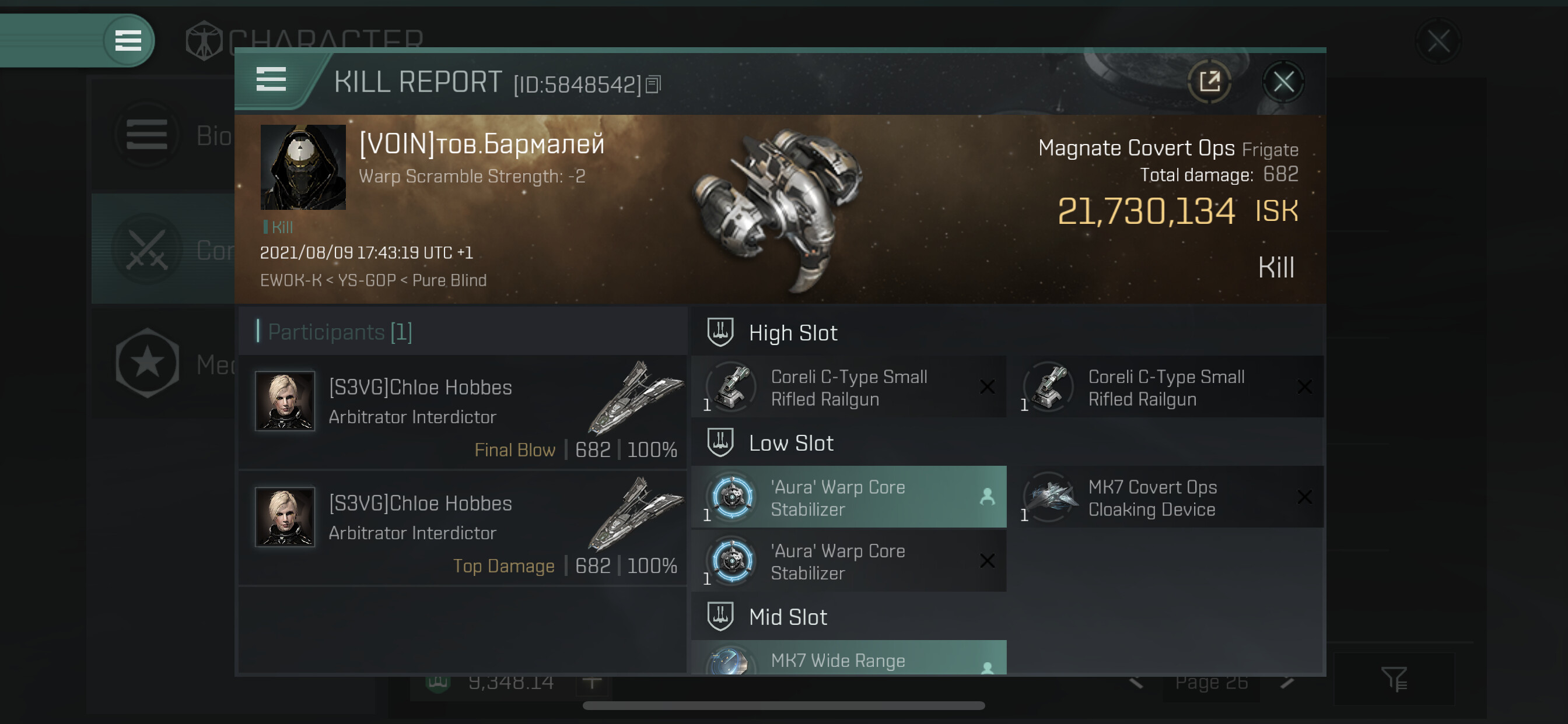Screen dimensions: 1568x724
Task: Toggle the X mark on second Coreli Railgun
Action: [x=1304, y=387]
